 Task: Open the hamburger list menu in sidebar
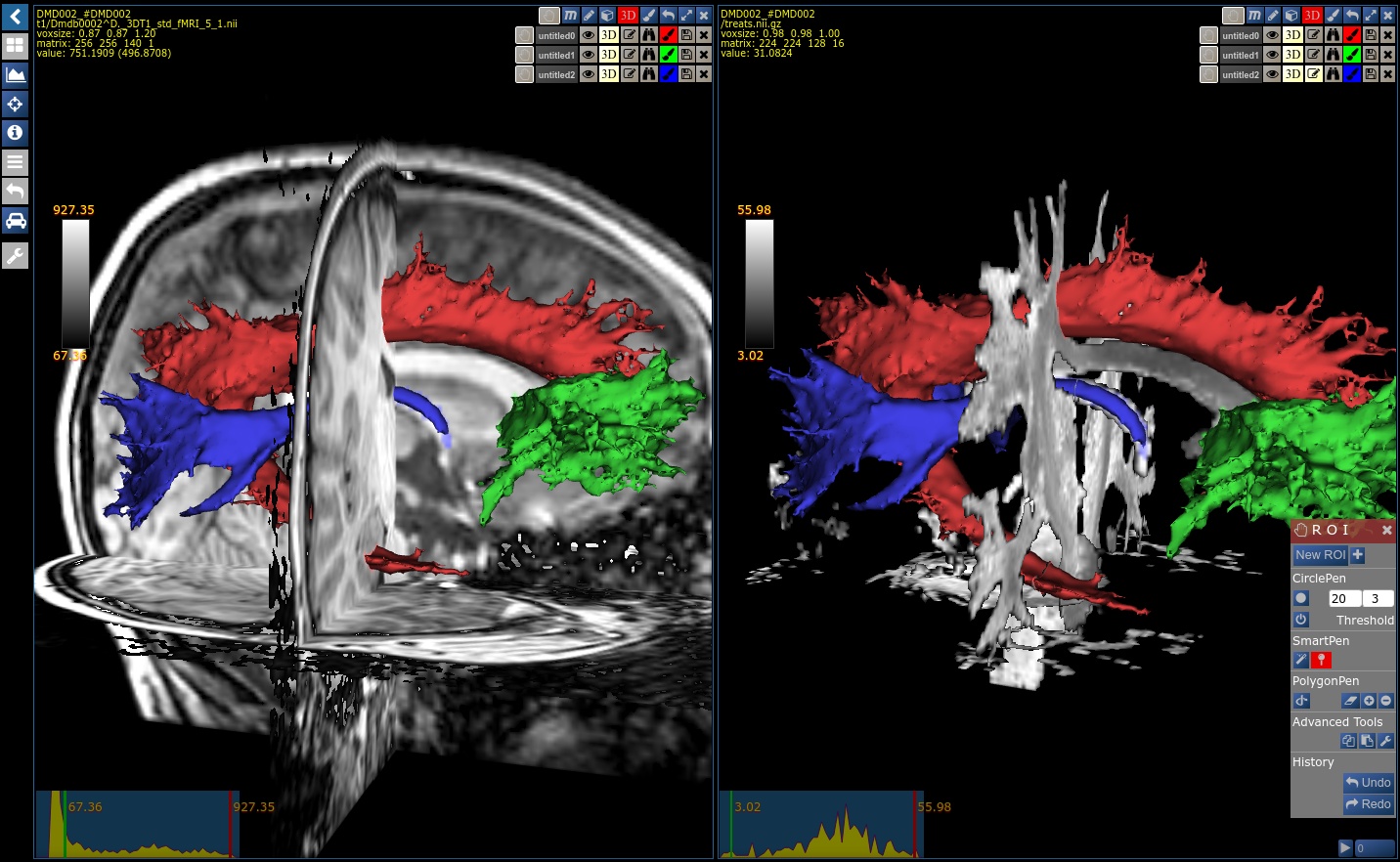(x=15, y=162)
